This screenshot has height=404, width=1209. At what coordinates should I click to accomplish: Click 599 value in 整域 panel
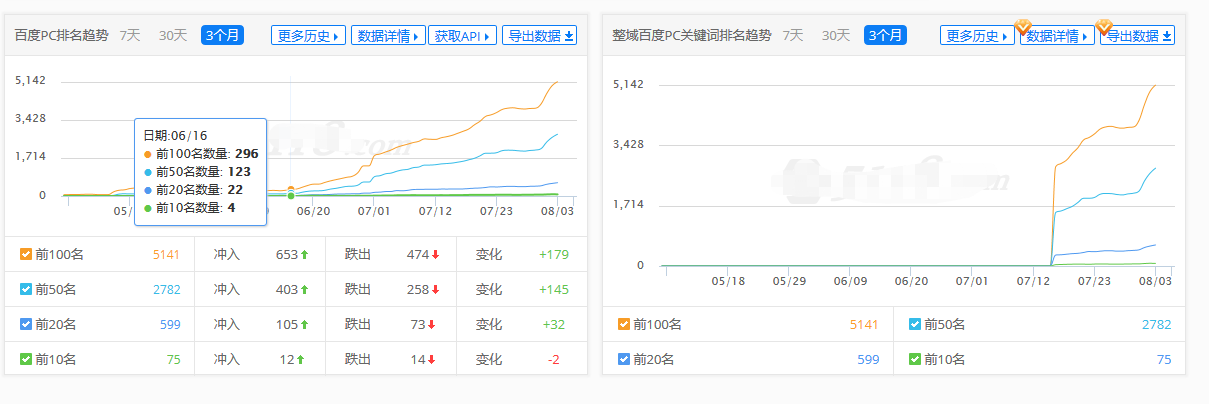[868, 359]
